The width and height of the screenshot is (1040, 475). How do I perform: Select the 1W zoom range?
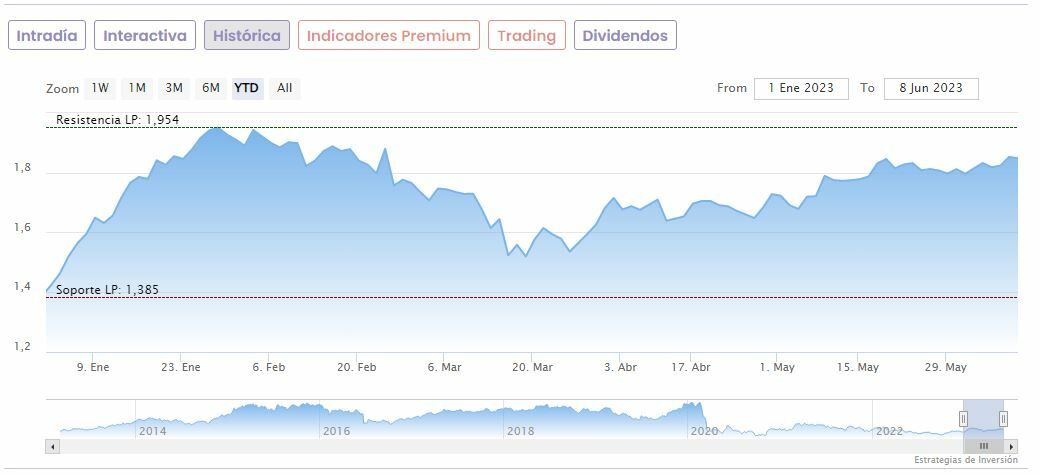100,88
